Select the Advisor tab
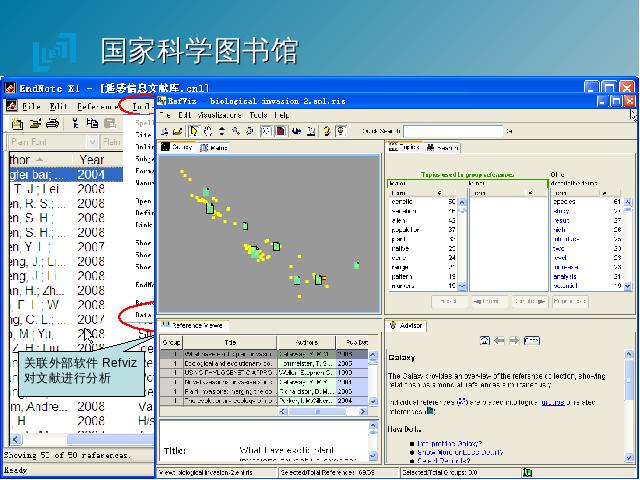Image resolution: width=640 pixels, height=480 pixels. pos(406,325)
